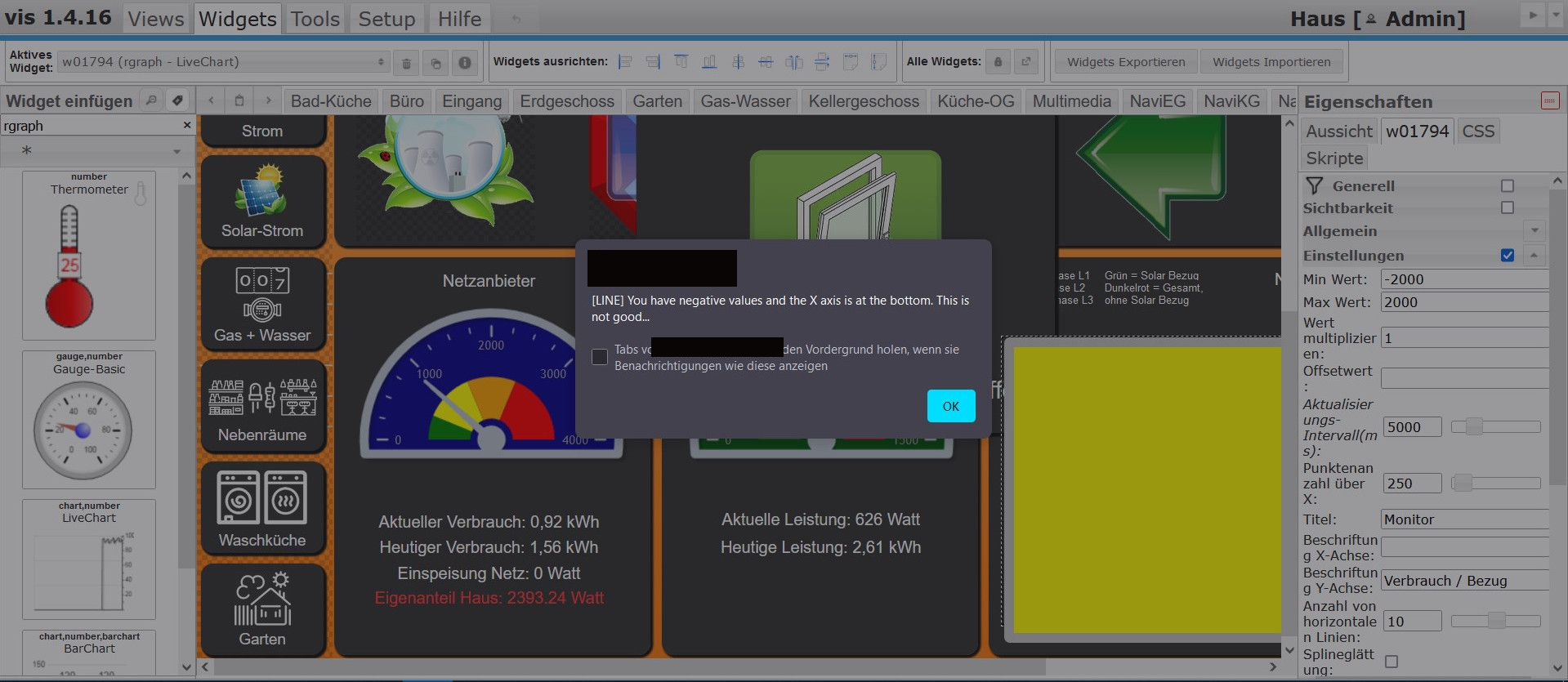This screenshot has width=1568, height=682.
Task: Toggle the Einstellungen checkbox
Action: coord(1508,256)
